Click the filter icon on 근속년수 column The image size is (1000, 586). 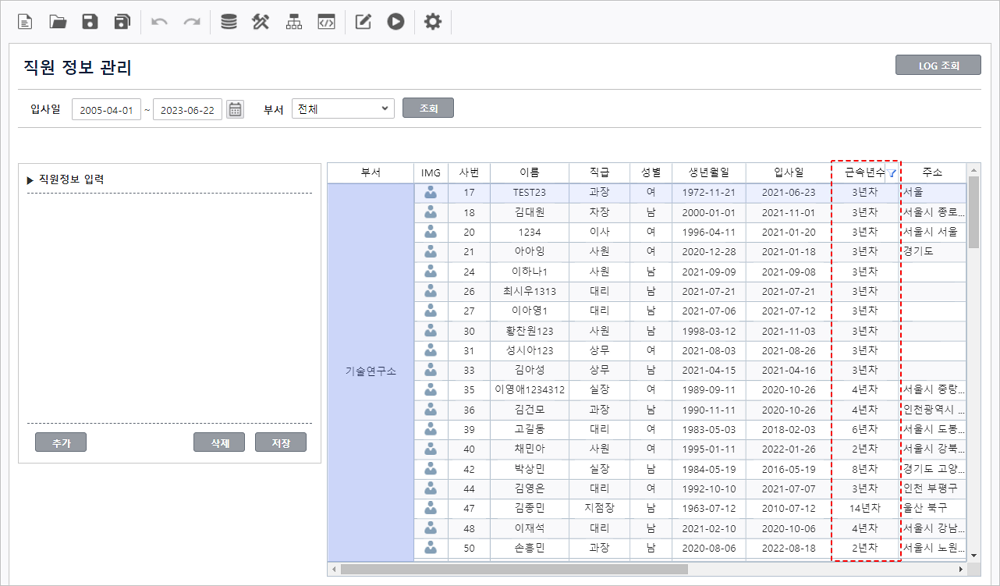pyautogui.click(x=892, y=173)
